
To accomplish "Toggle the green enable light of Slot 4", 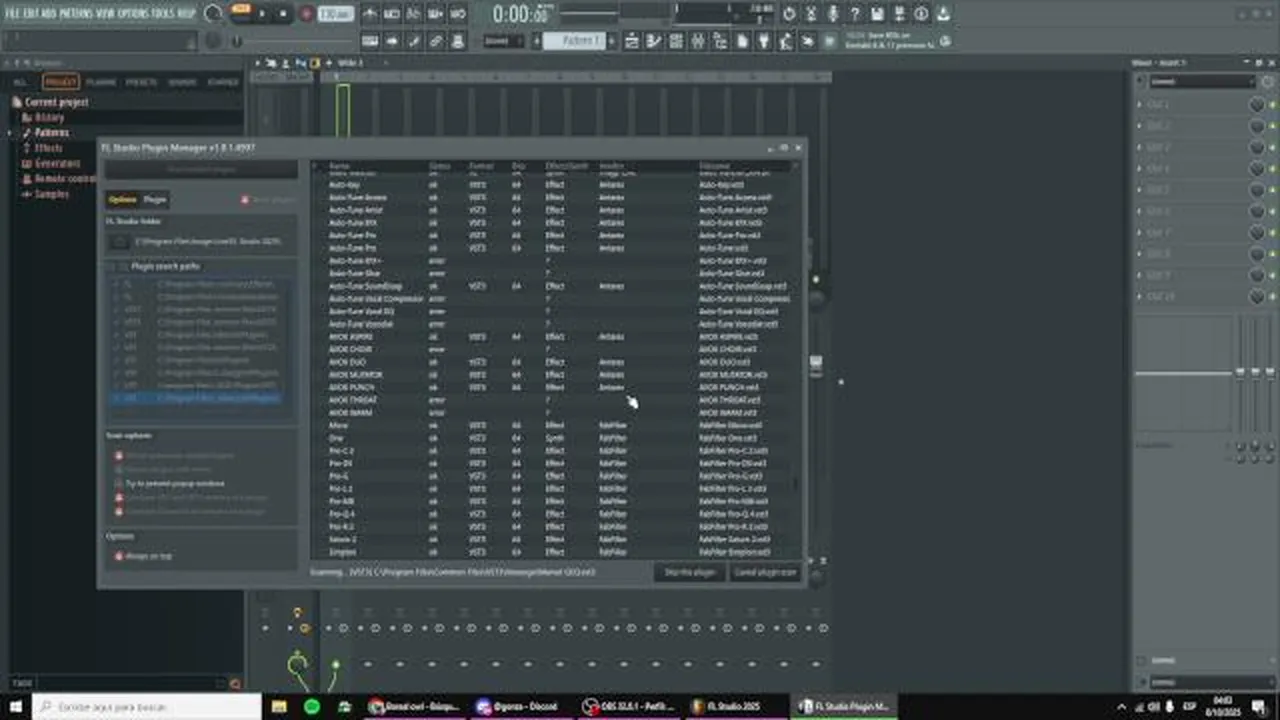I will (x=1272, y=169).
